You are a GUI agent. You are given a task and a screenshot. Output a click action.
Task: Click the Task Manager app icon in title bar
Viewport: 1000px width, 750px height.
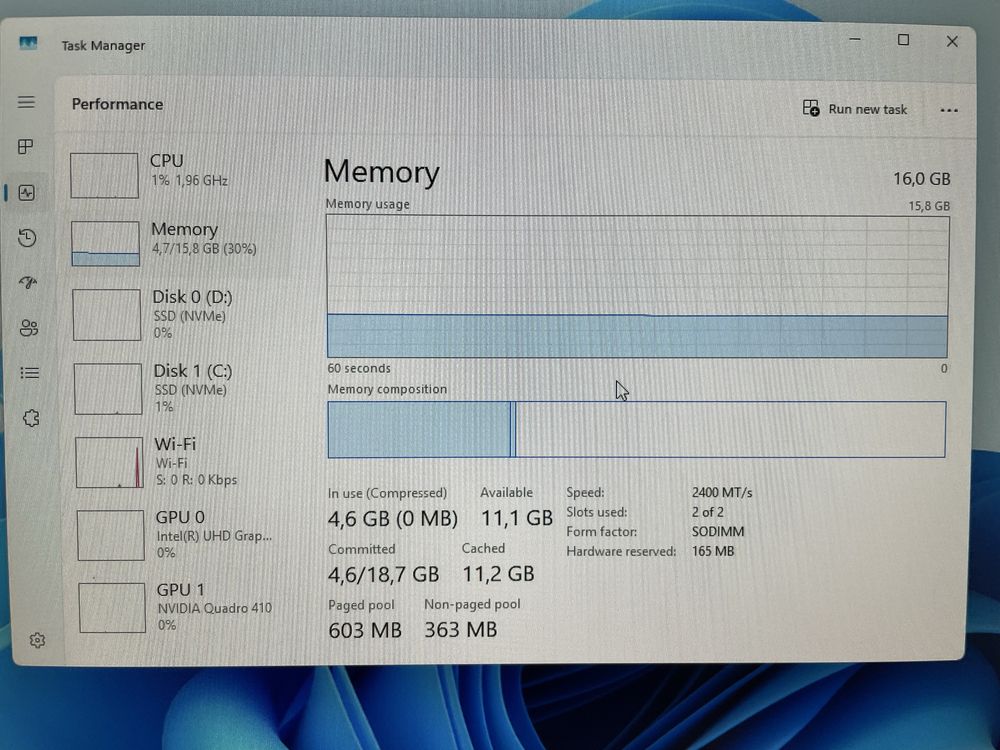click(x=28, y=43)
